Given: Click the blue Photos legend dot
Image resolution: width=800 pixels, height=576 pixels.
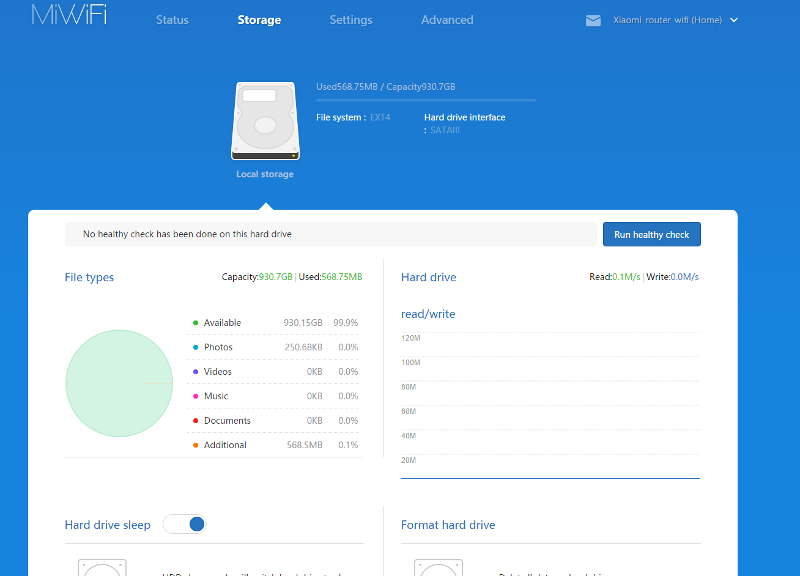Looking at the screenshot, I should (x=195, y=348).
